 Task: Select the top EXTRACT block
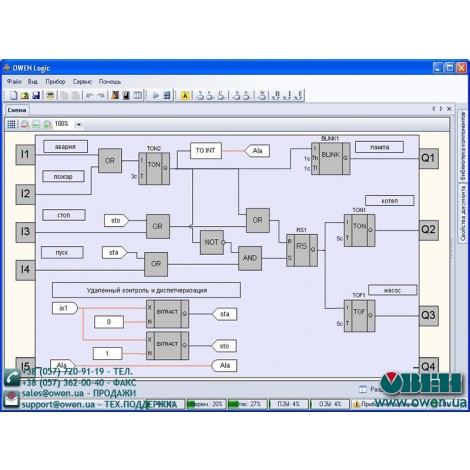(x=167, y=314)
